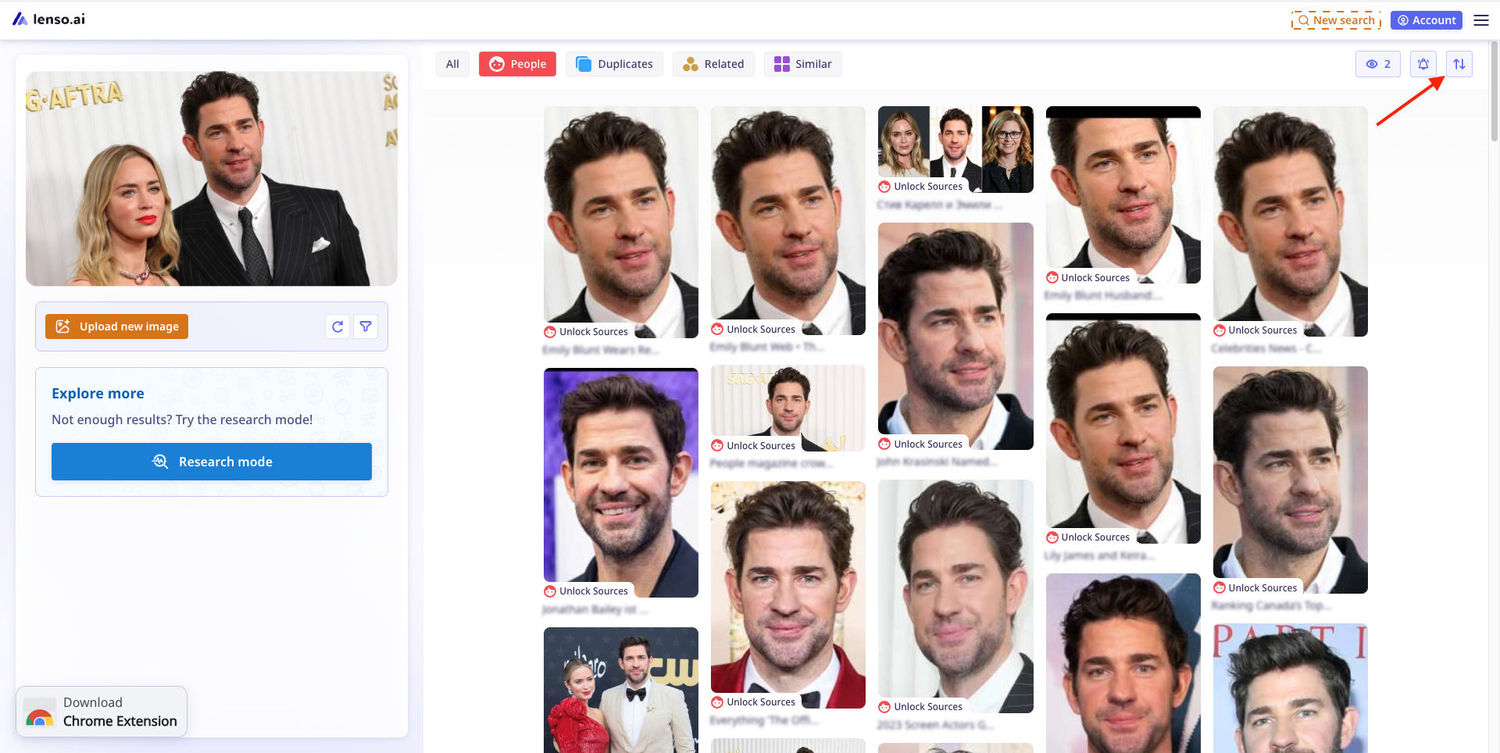Start a New search
This screenshot has width=1500, height=753.
[1336, 20]
